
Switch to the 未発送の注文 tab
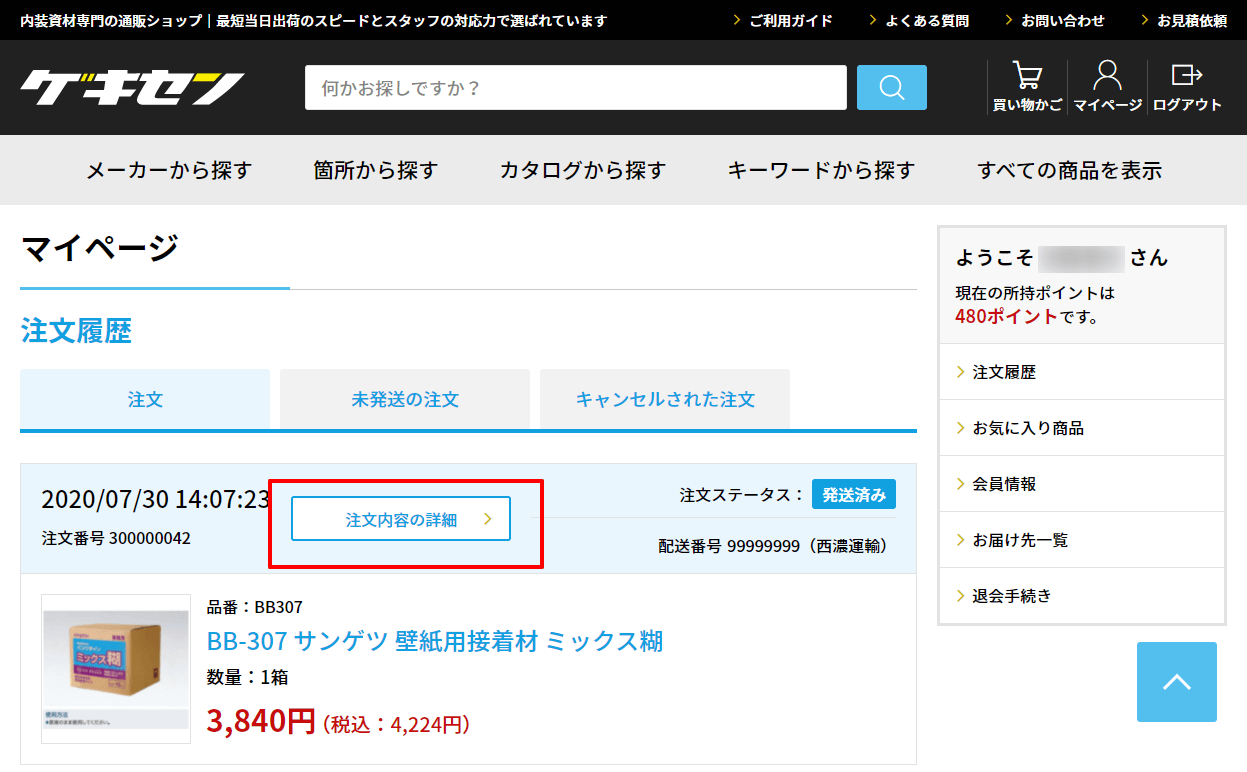point(404,399)
